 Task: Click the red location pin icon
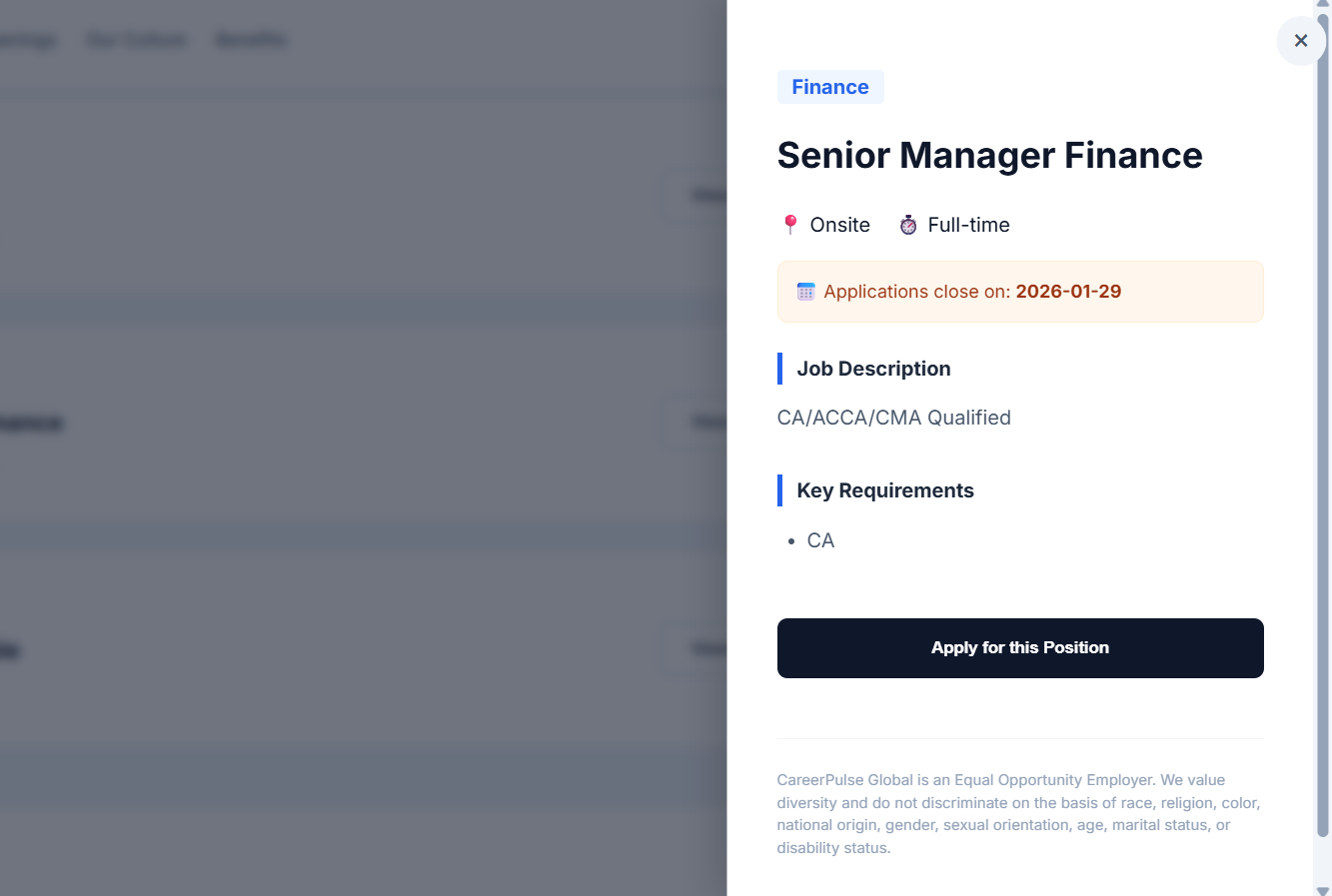pos(789,225)
